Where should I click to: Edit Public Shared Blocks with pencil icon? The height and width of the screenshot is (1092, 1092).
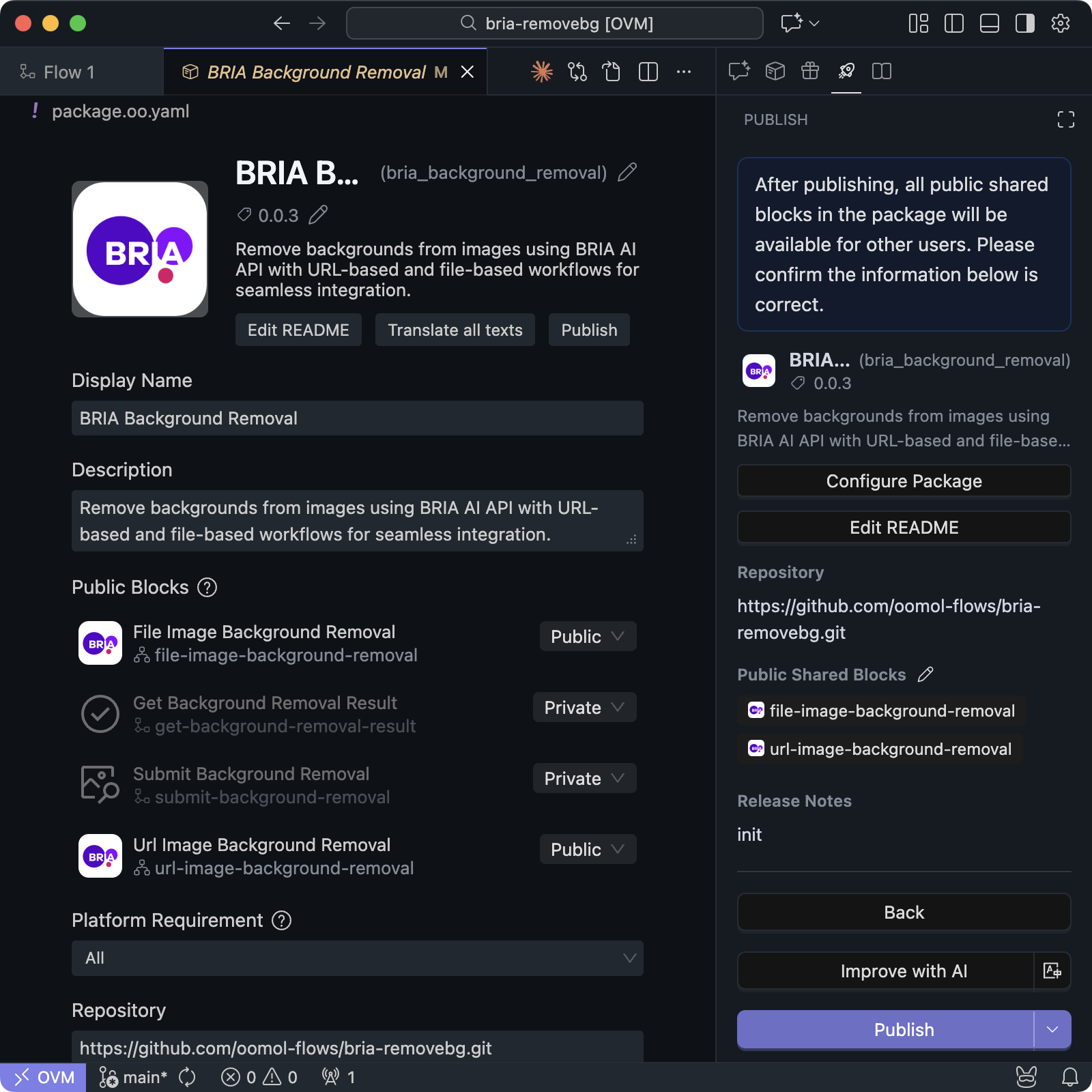925,674
